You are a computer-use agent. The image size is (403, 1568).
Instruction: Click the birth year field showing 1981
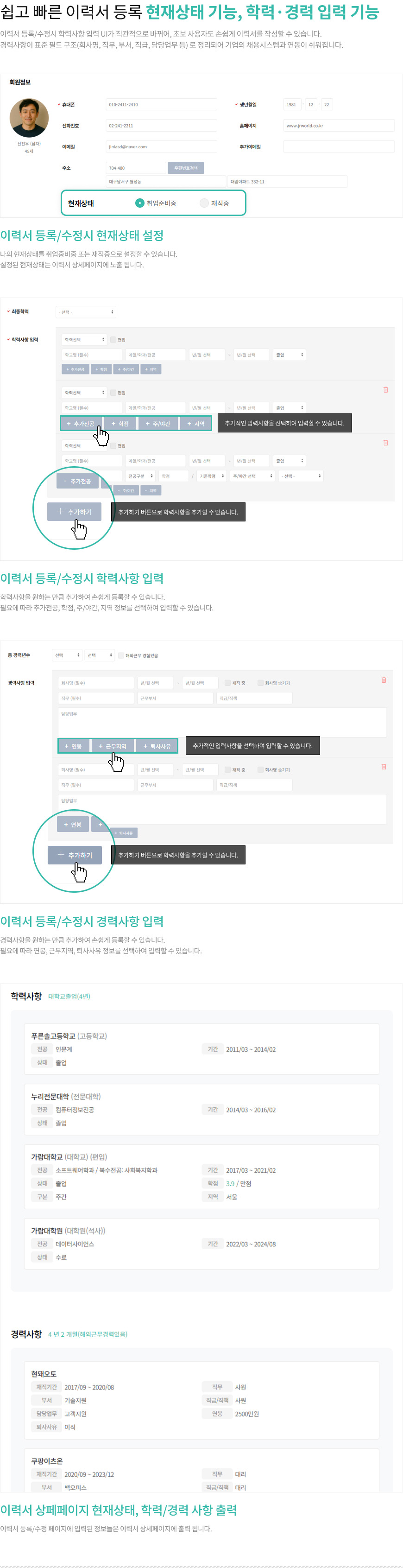293,105
